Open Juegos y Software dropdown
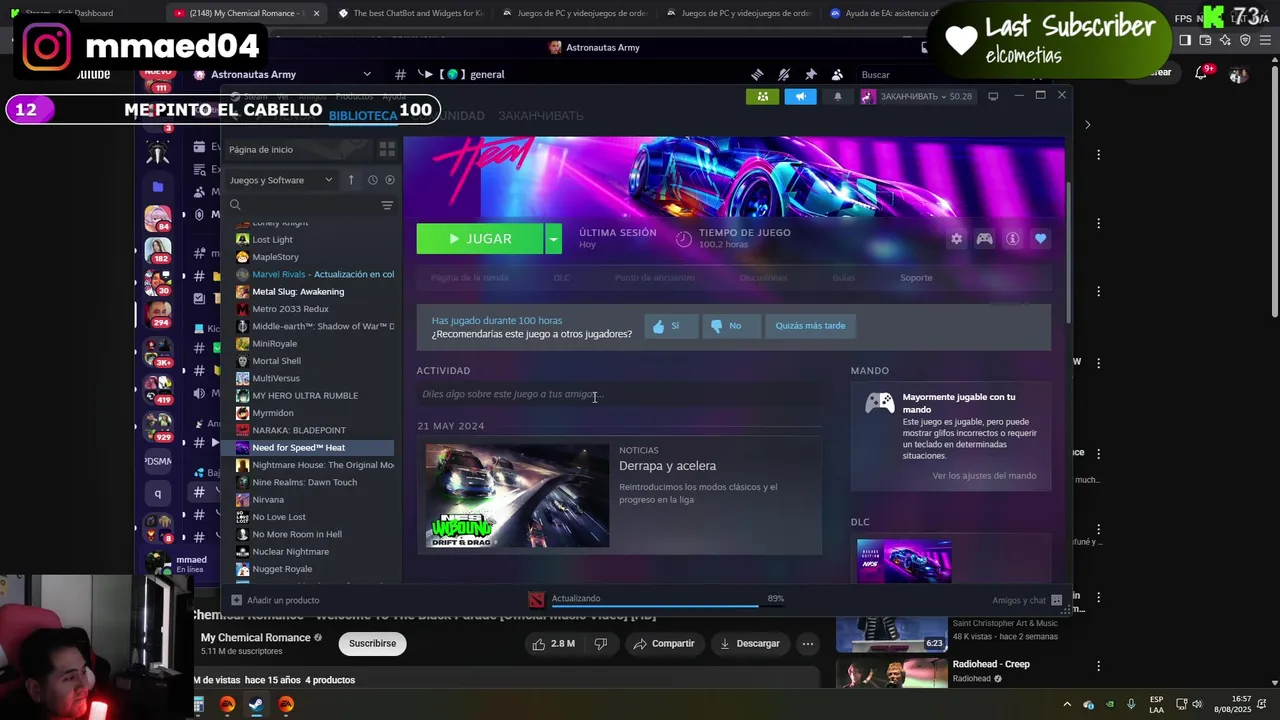 coord(281,180)
